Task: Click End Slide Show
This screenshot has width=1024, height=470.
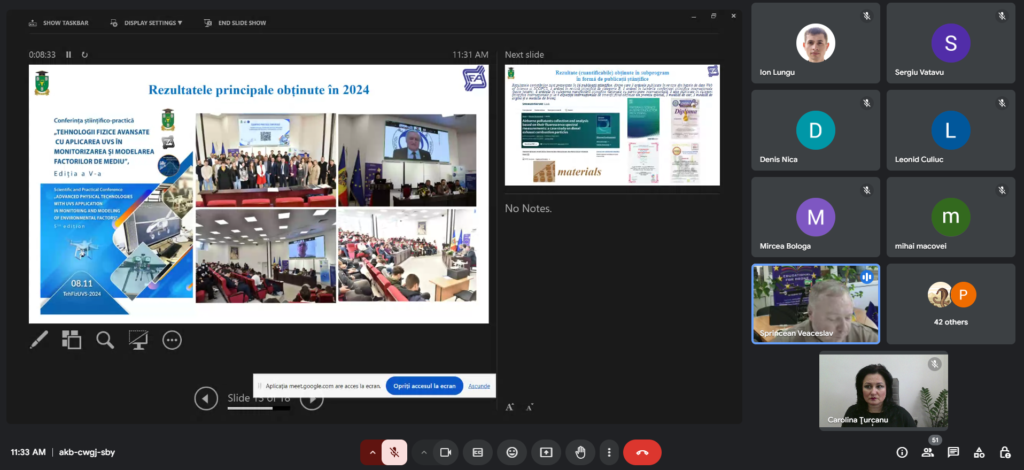Action: 235,22
